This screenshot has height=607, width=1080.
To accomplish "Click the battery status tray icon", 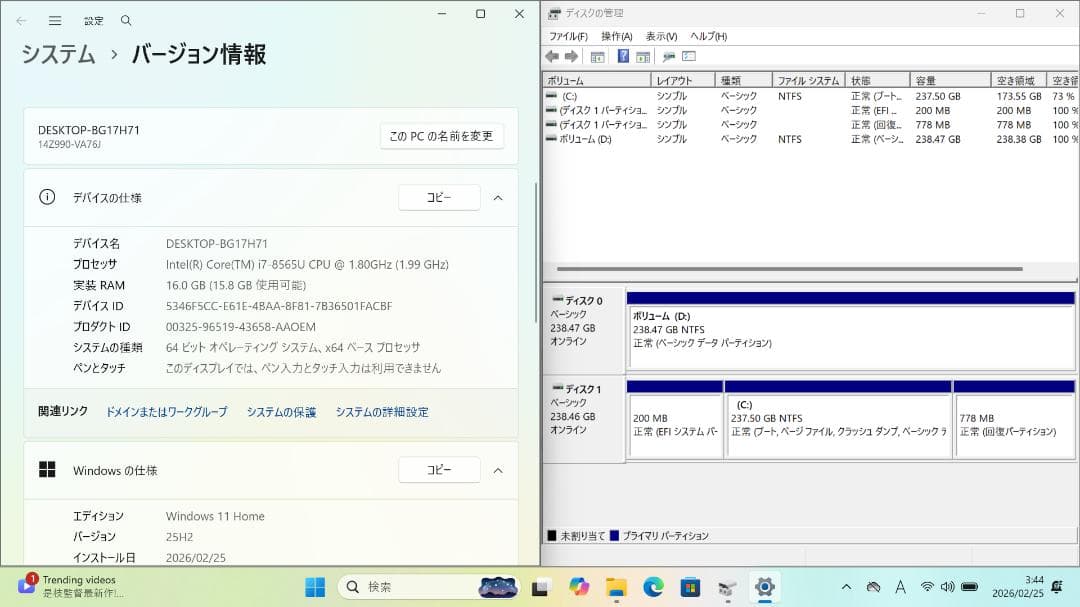I will tap(970, 587).
